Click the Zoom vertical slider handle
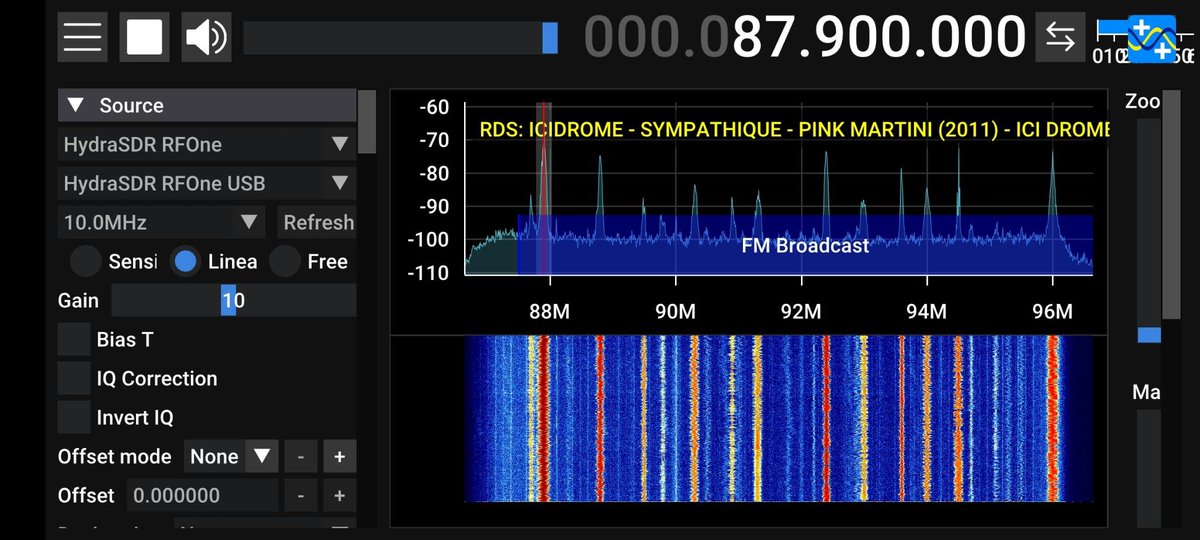 pos(1149,335)
